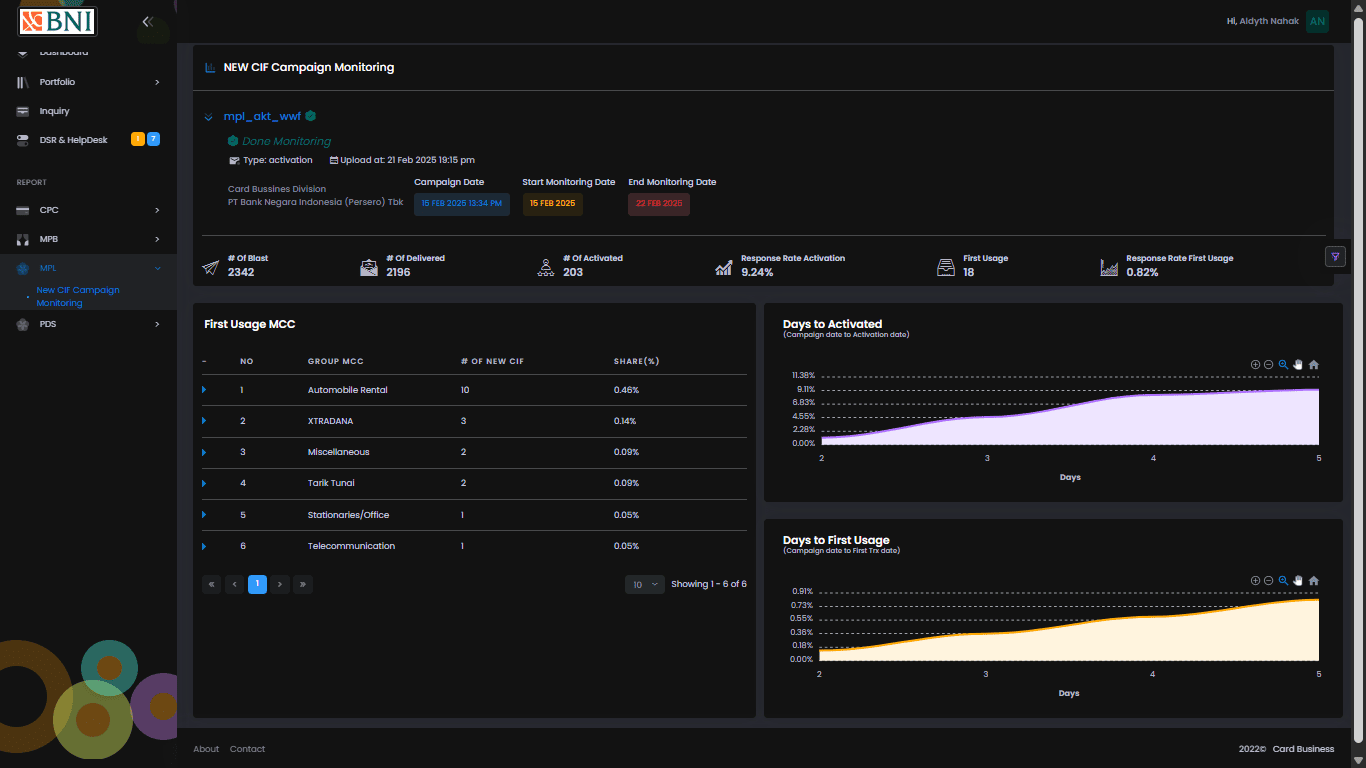This screenshot has width=1366, height=768.
Task: Select pan tool on Days to Activated chart
Action: (1298, 365)
